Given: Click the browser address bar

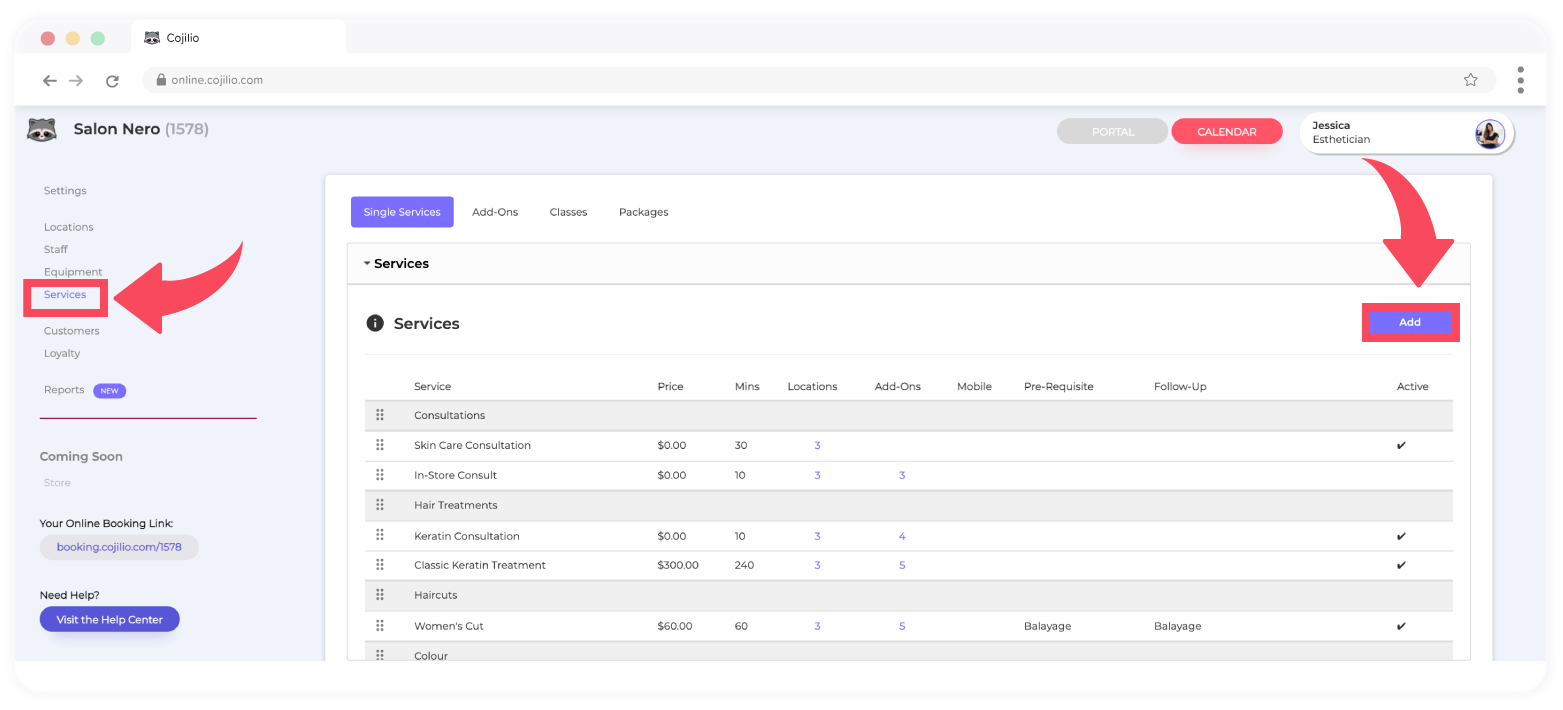Looking at the screenshot, I should tap(700, 80).
